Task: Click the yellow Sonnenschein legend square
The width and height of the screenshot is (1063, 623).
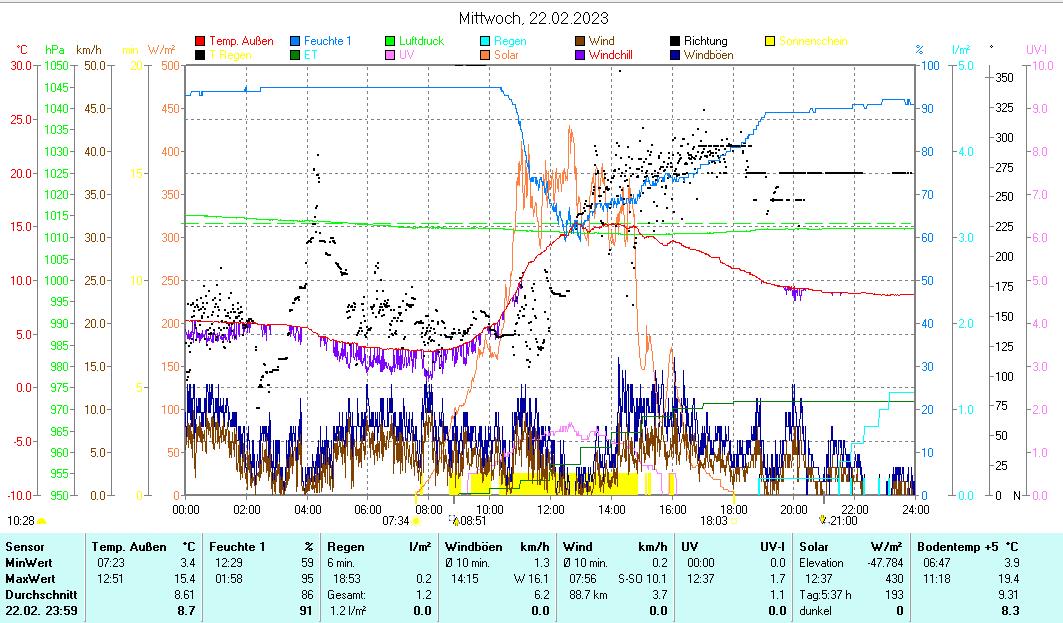Action: coord(770,41)
